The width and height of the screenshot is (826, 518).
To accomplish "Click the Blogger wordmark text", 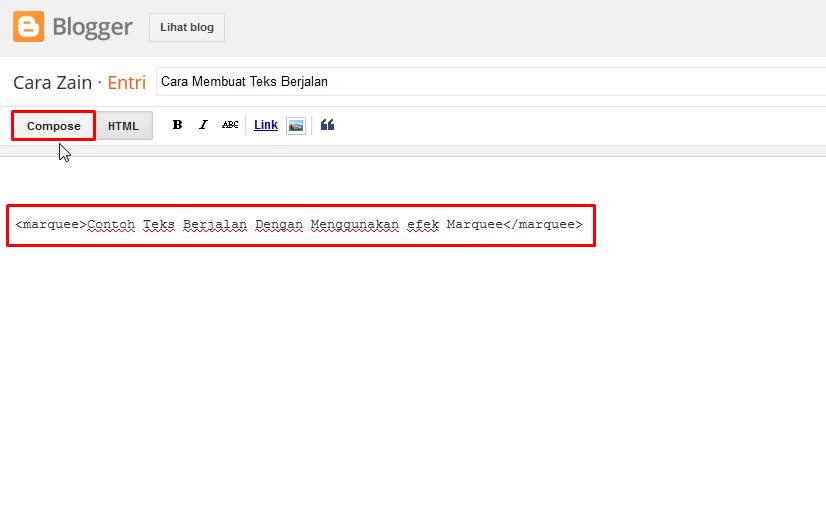I will pyautogui.click(x=93, y=27).
